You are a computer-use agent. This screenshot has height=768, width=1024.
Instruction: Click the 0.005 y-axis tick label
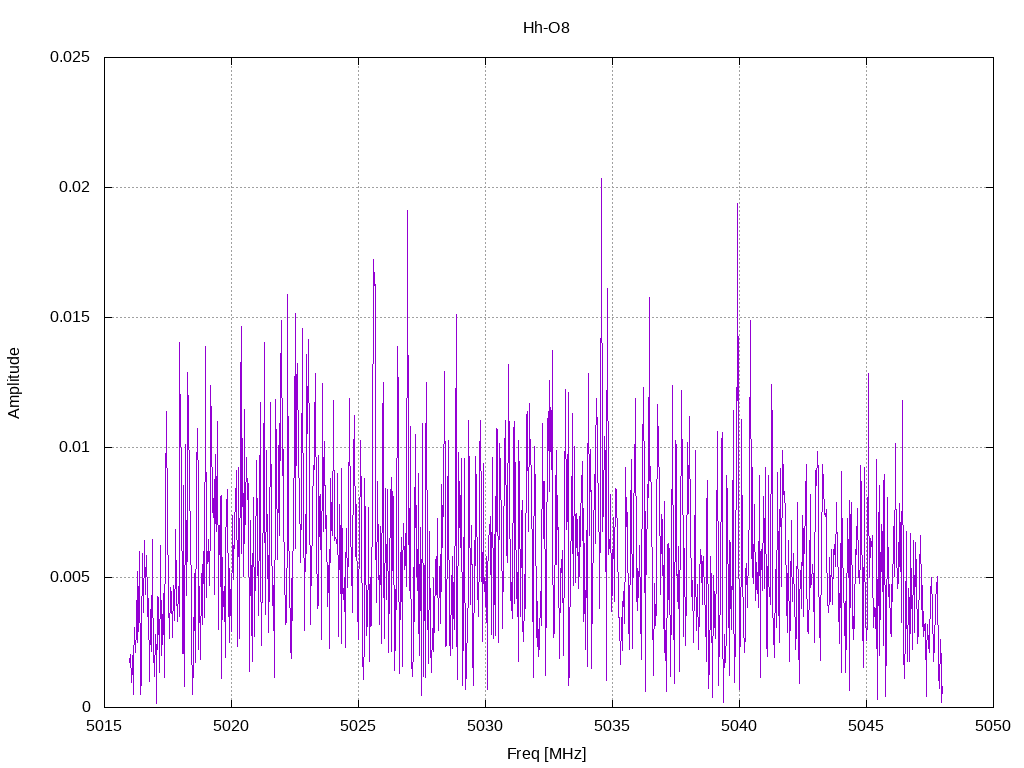pyautogui.click(x=70, y=577)
